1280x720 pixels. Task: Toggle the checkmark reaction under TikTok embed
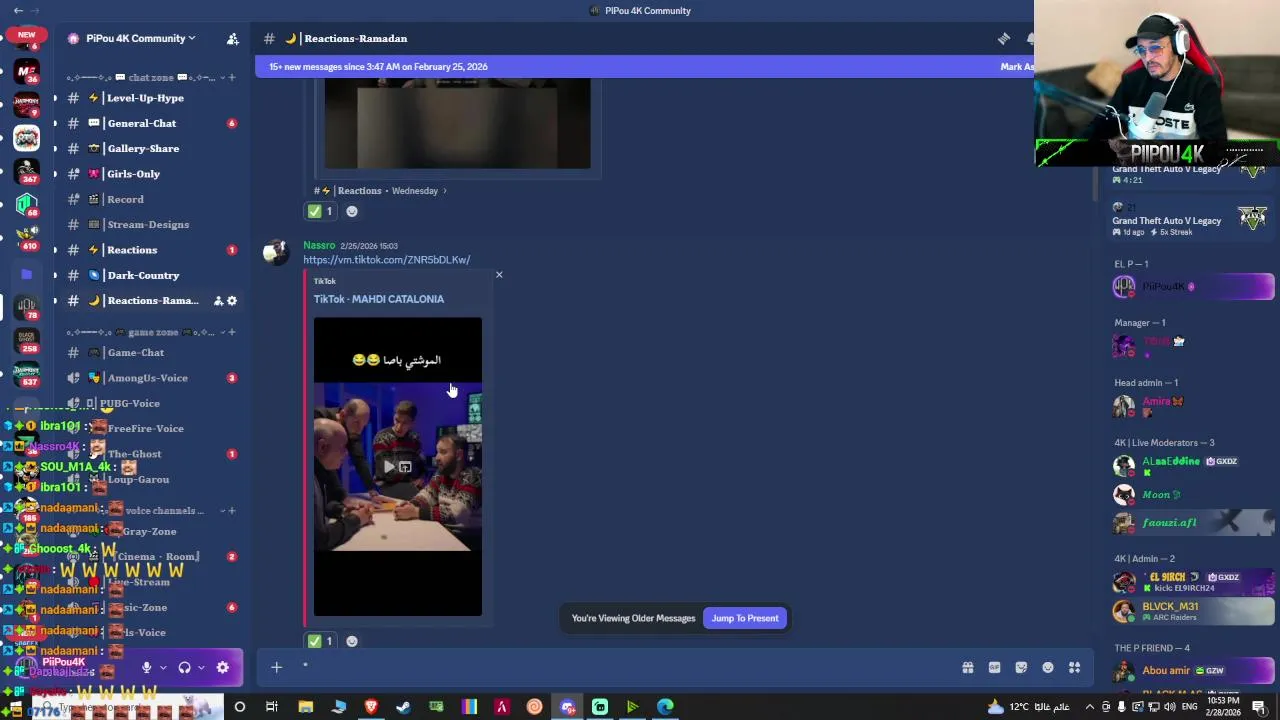click(x=321, y=641)
